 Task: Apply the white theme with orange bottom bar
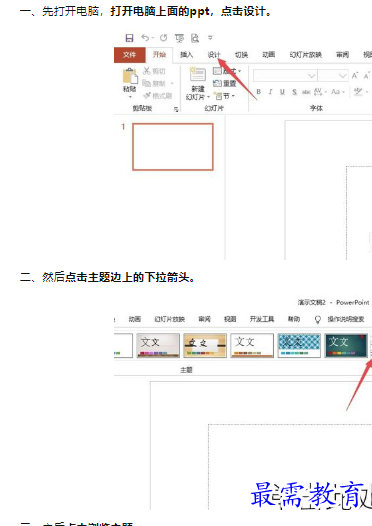[252, 345]
